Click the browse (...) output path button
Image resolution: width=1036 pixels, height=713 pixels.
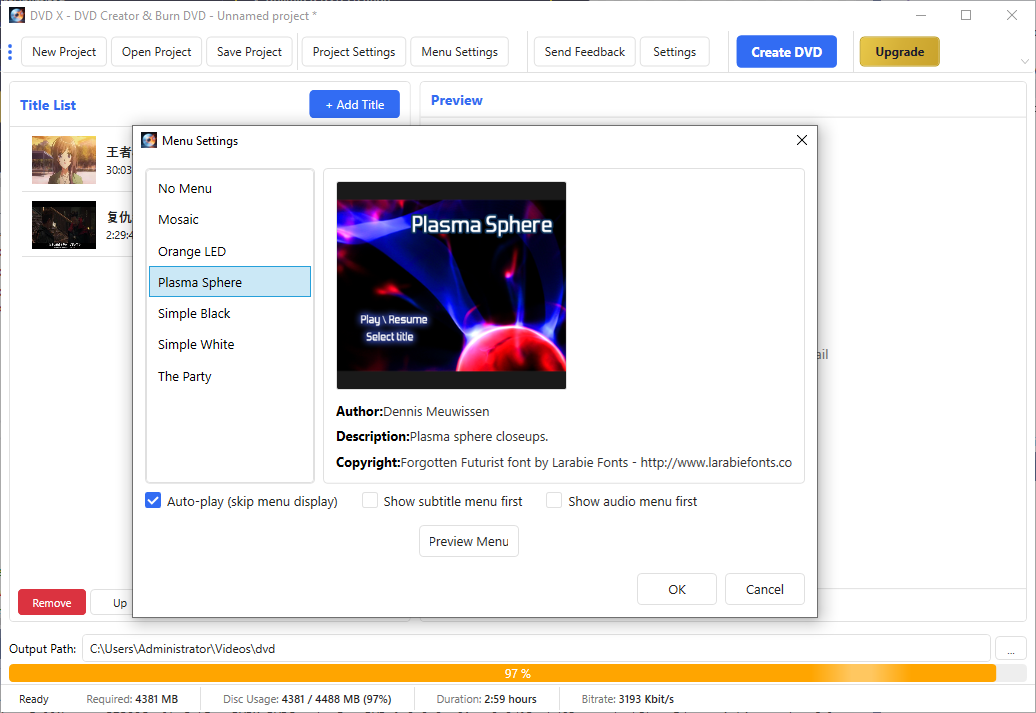click(x=1010, y=648)
